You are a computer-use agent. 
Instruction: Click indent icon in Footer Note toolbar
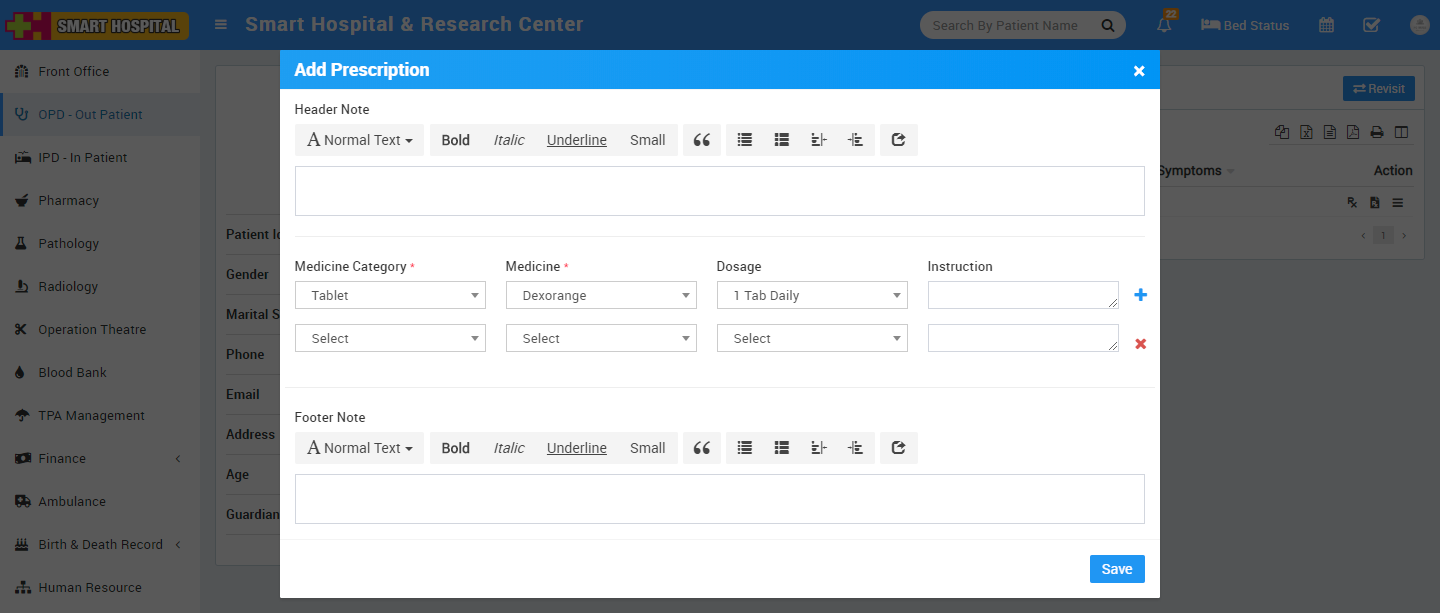(855, 448)
